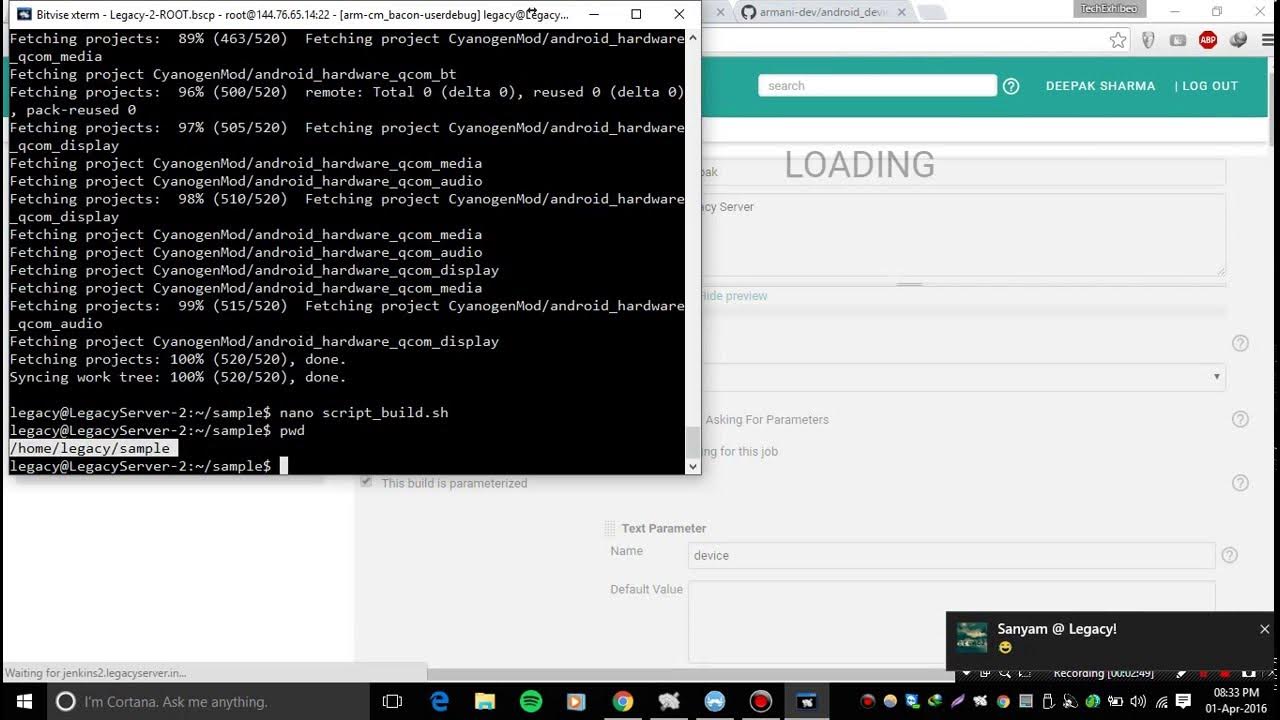Open DEEPAK SHARMA user link
Image resolution: width=1280 pixels, height=720 pixels.
click(1100, 86)
